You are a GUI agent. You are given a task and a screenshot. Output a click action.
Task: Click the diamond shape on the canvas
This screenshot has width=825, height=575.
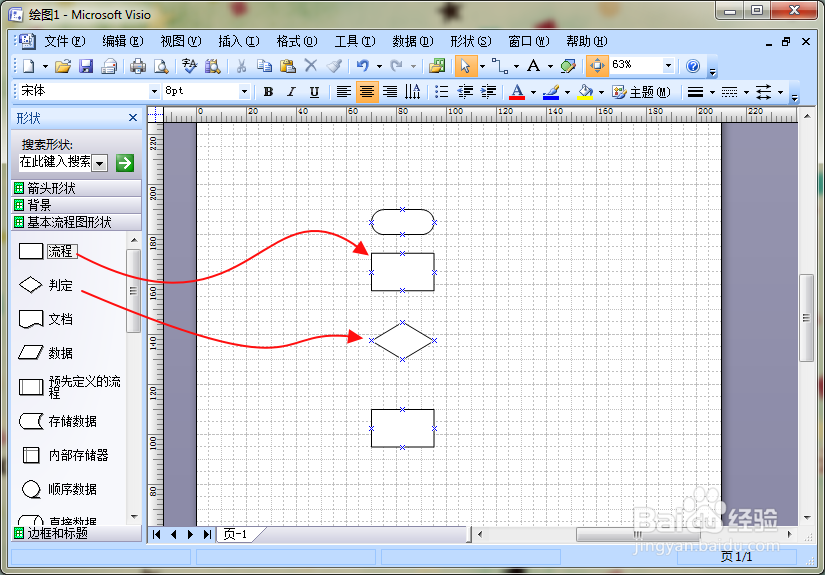403,341
